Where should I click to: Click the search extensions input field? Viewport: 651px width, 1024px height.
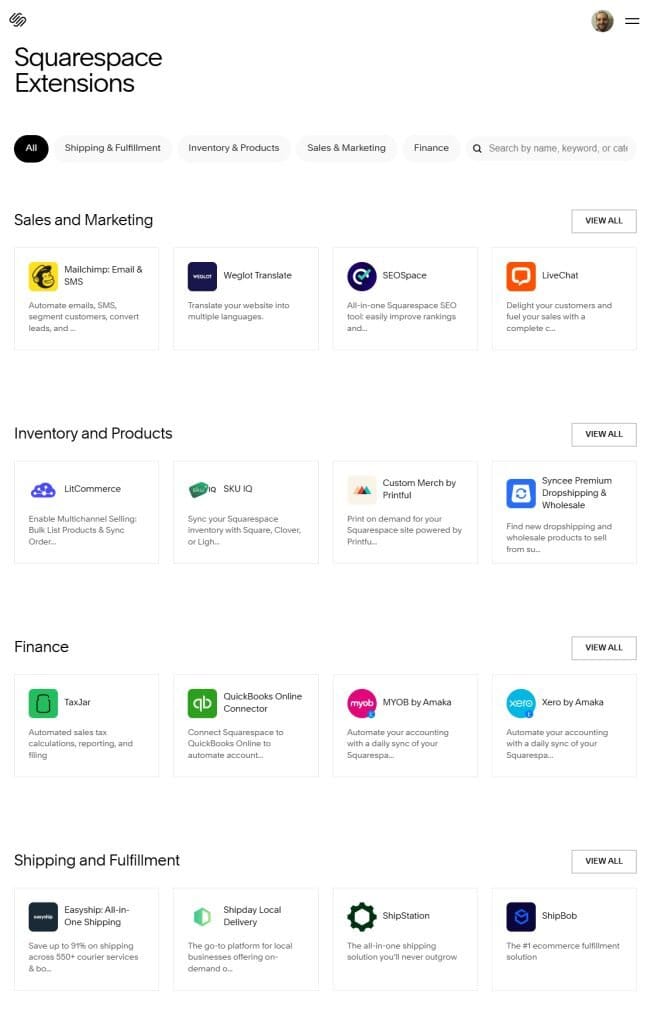(556, 148)
